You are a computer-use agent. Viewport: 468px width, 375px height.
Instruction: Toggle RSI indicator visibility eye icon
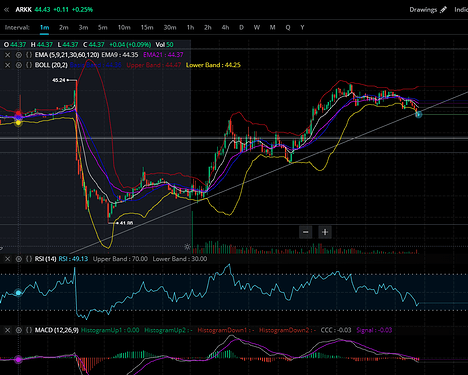(19, 259)
